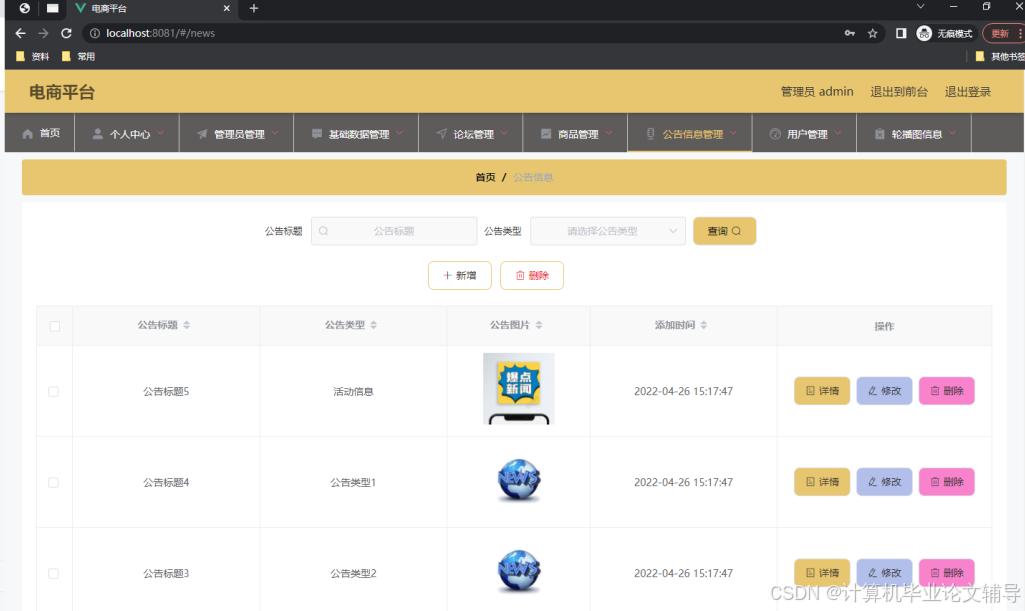The width and height of the screenshot is (1025, 611).
Task: View 详情 for 公告标题5
Action: point(822,391)
